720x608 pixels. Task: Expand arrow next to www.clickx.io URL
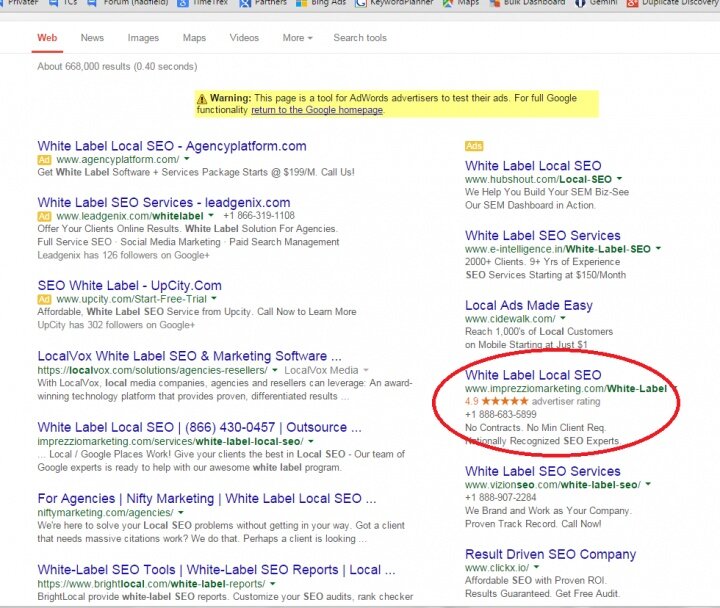coord(537,567)
